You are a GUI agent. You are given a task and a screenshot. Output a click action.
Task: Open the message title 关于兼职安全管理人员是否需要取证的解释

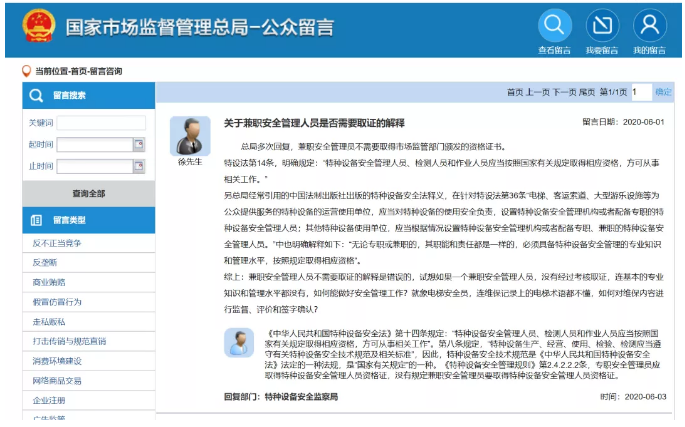(x=314, y=123)
